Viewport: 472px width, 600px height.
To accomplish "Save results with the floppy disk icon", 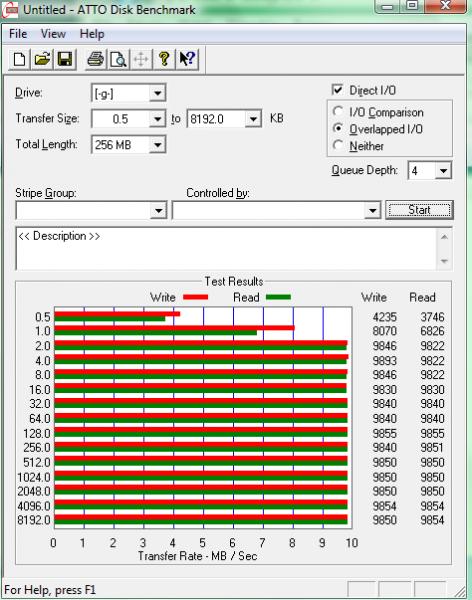I will click(x=65, y=59).
